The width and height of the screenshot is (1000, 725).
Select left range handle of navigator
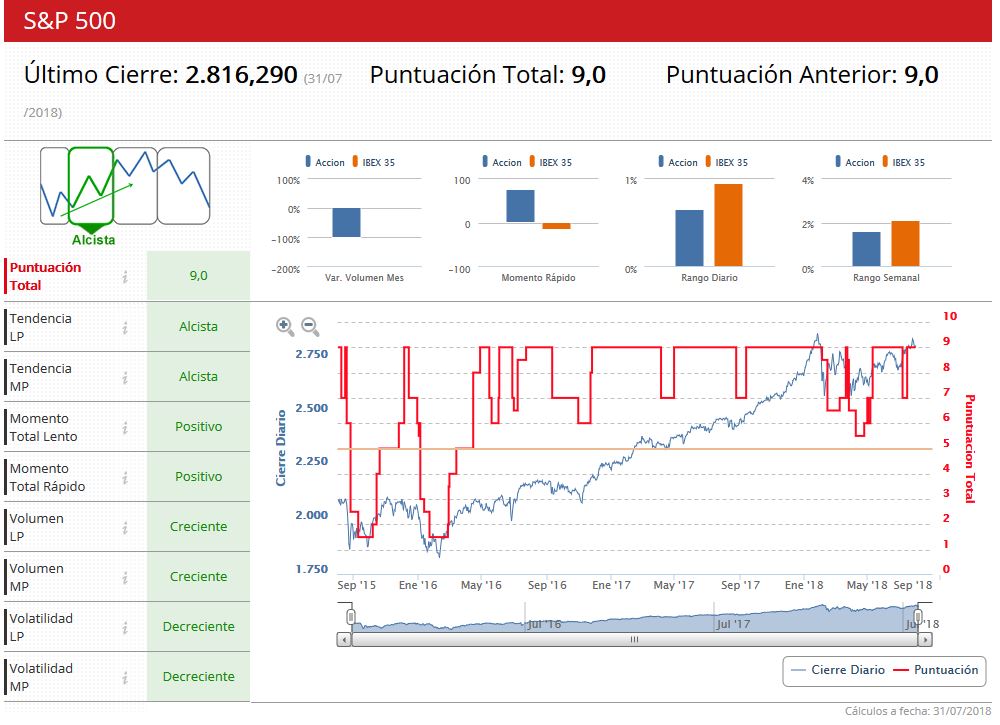350,616
